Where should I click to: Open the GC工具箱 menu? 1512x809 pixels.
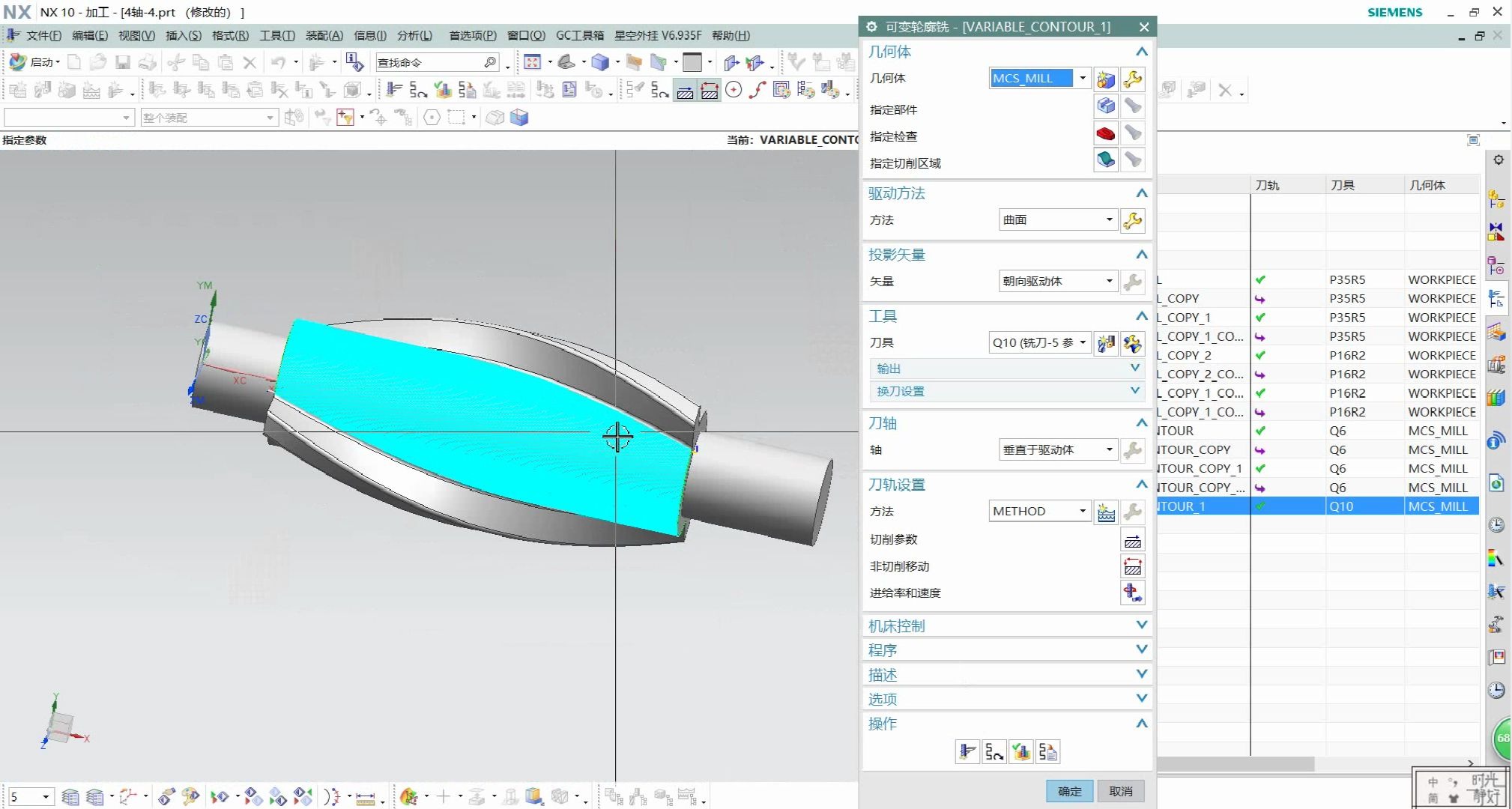pyautogui.click(x=579, y=35)
